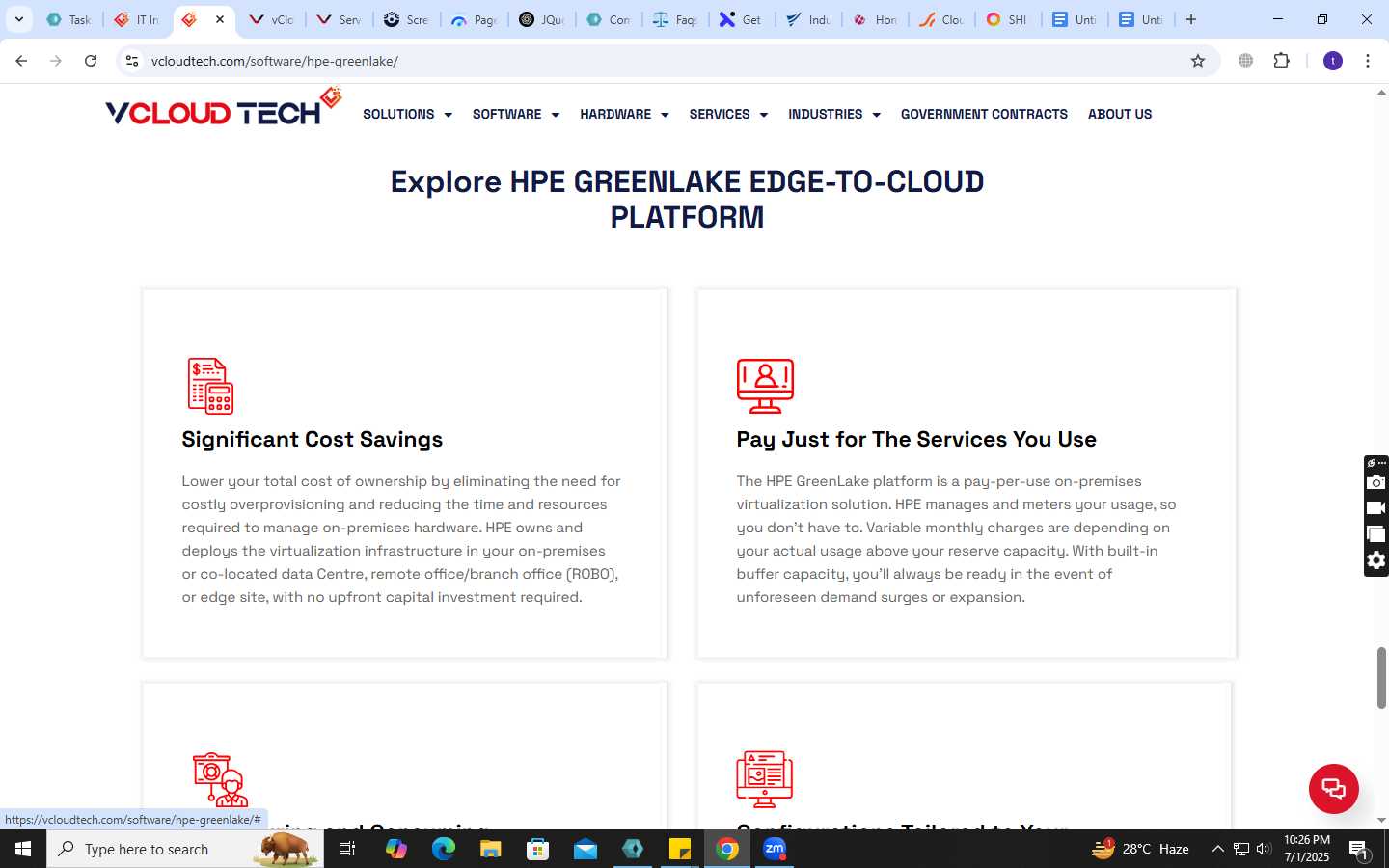This screenshot has height=868, width=1389.
Task: Go forward in browser history
Action: point(56,61)
